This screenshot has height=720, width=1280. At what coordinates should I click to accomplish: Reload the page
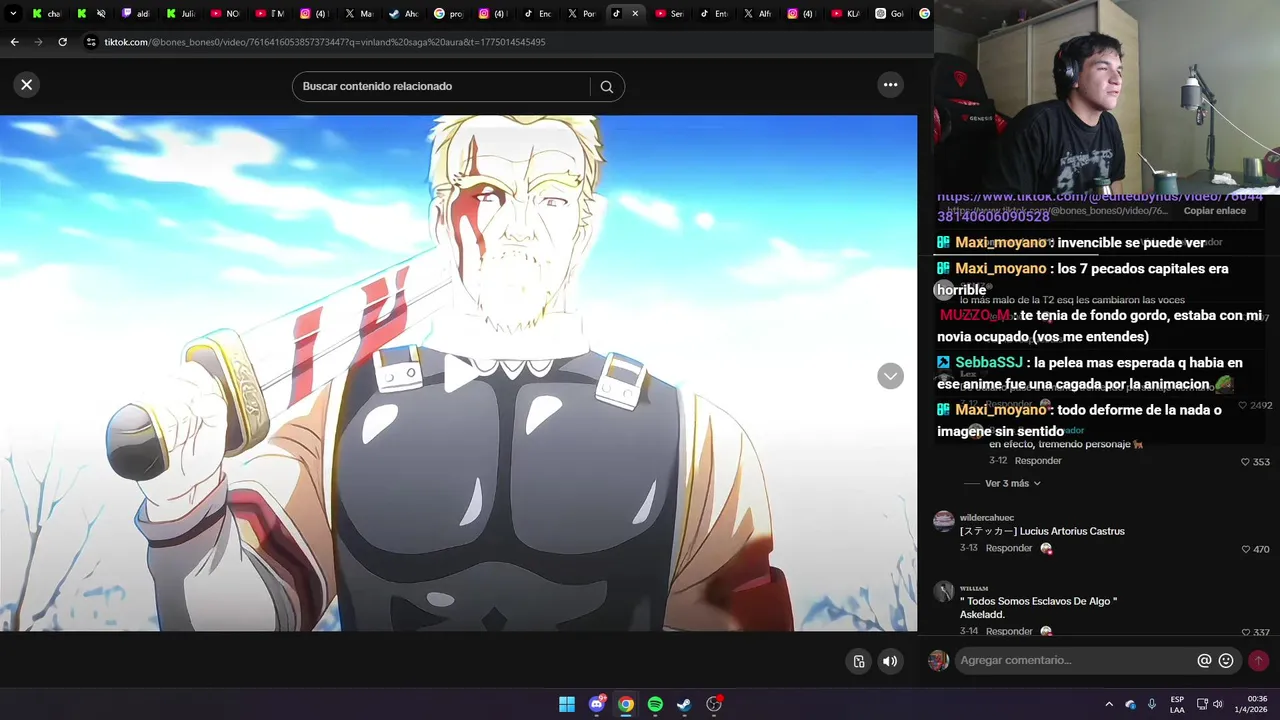[62, 42]
